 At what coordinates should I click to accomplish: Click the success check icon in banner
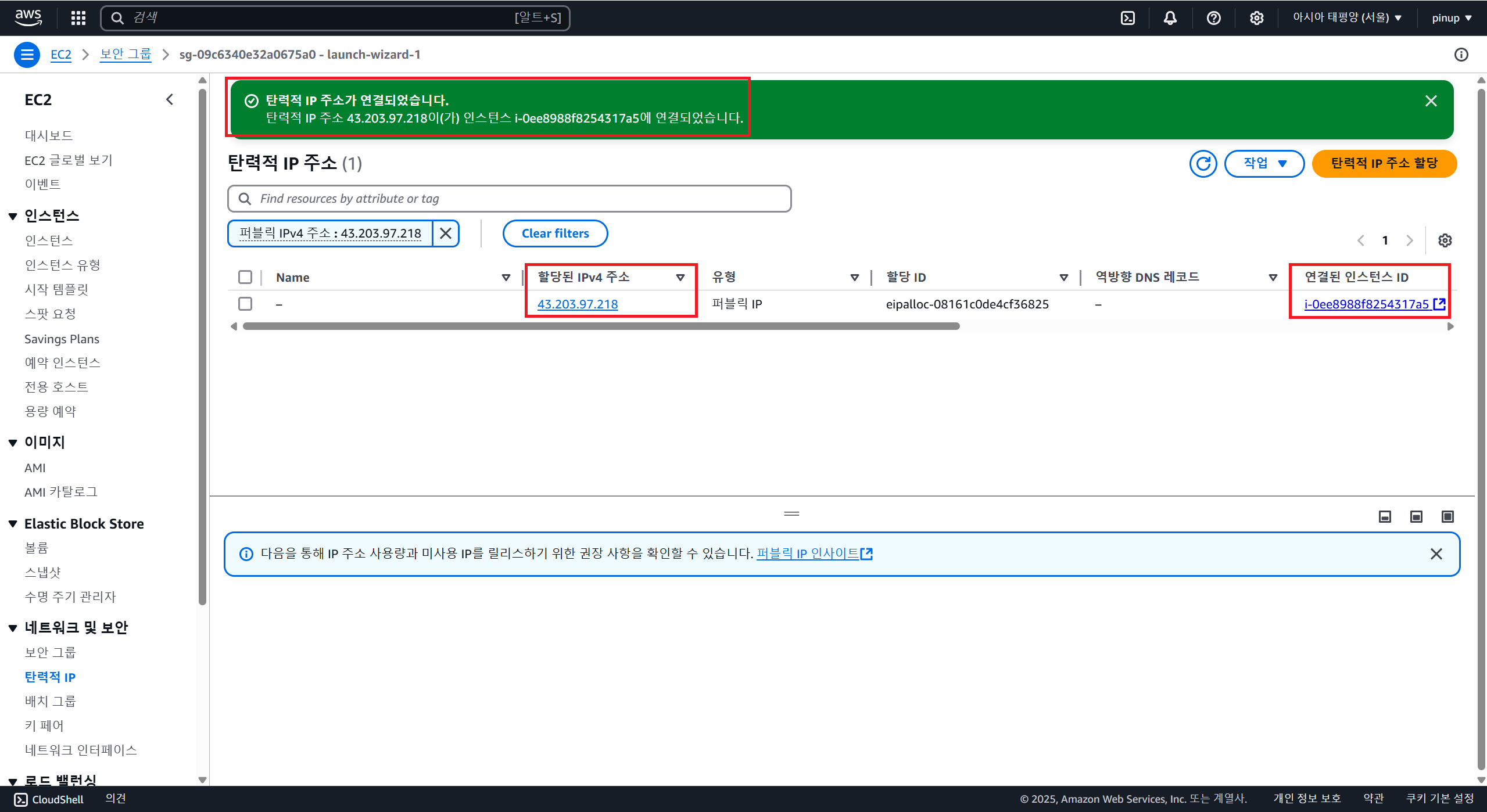(x=251, y=101)
